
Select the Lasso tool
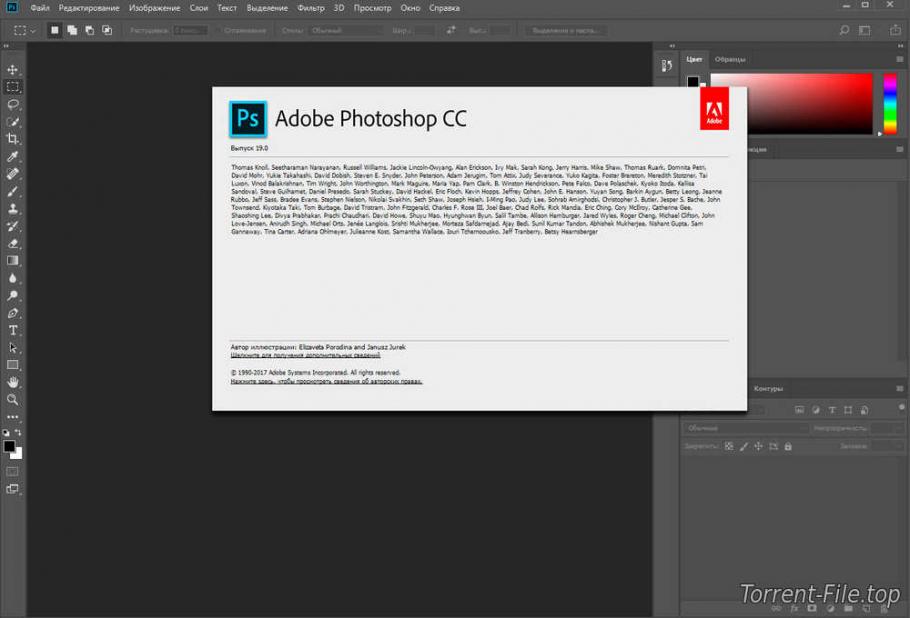coord(12,104)
